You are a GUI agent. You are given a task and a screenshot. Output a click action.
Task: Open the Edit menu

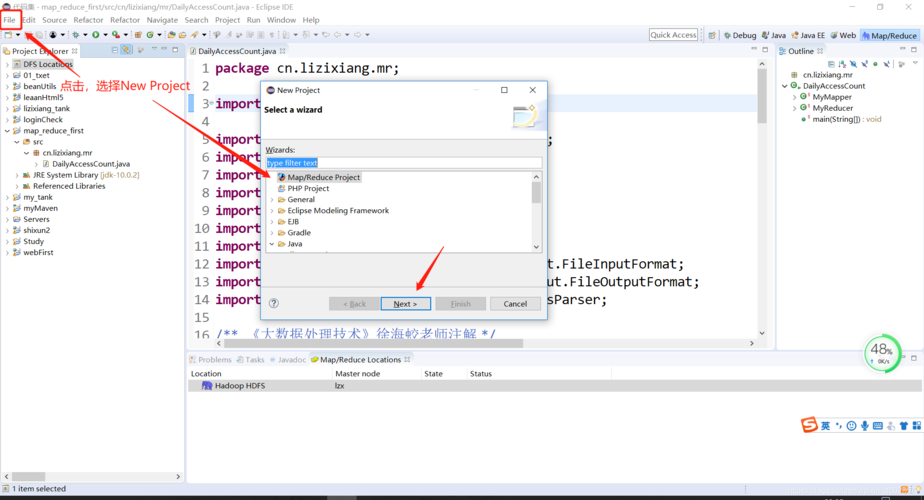[x=29, y=20]
